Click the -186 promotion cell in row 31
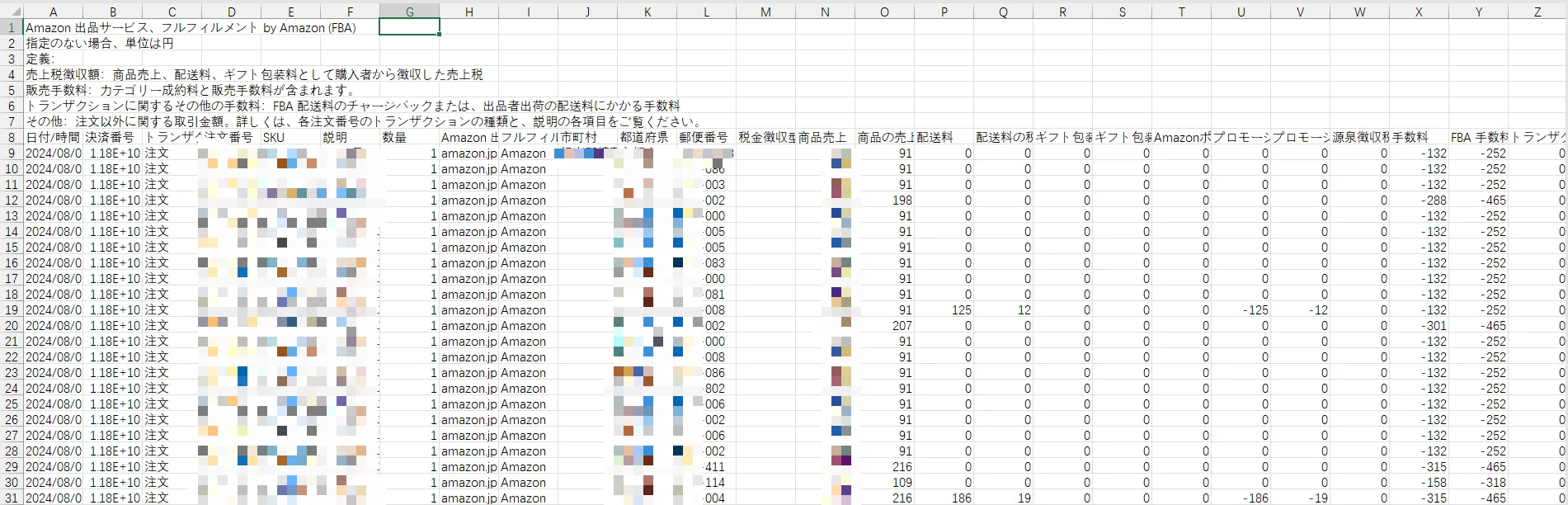The image size is (1568, 505). tap(1241, 498)
